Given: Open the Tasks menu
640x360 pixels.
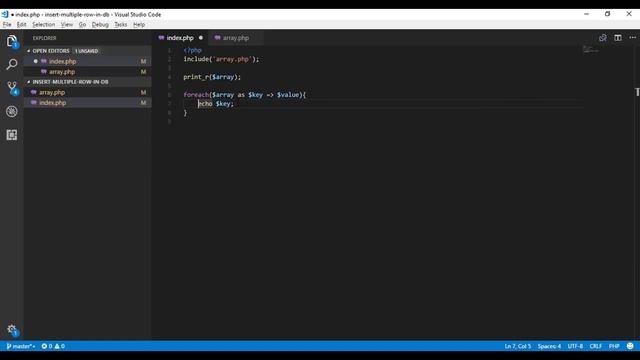Looking at the screenshot, I should tap(120, 24).
